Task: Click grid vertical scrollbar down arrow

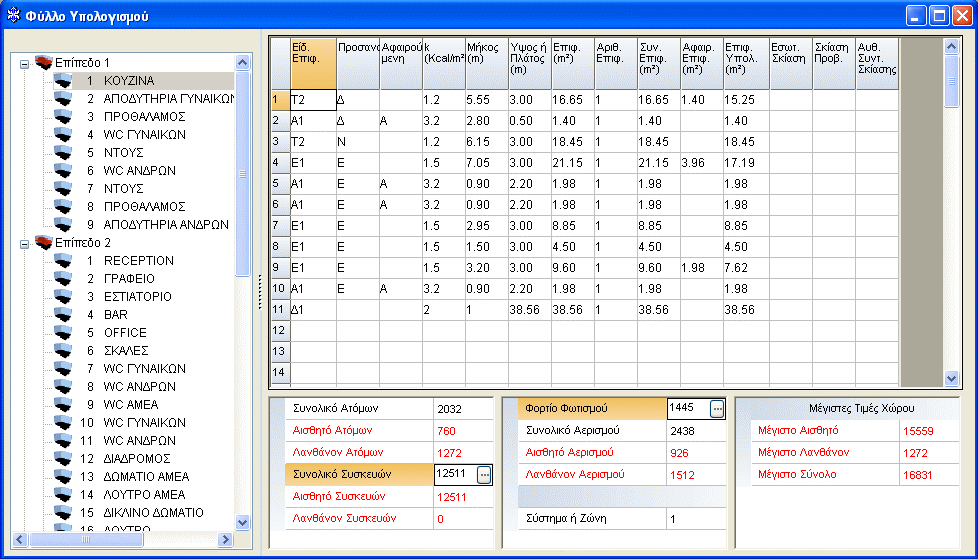Action: (951, 377)
